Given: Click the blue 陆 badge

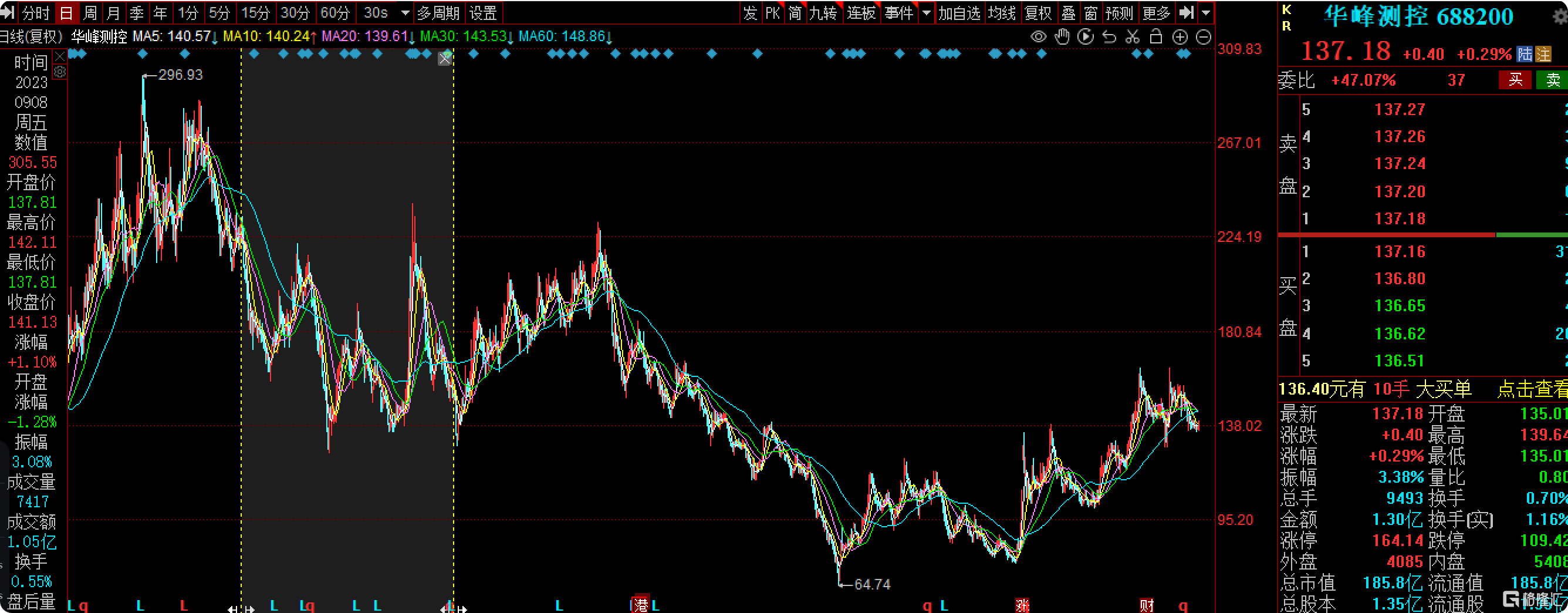Looking at the screenshot, I should pyautogui.click(x=1524, y=53).
